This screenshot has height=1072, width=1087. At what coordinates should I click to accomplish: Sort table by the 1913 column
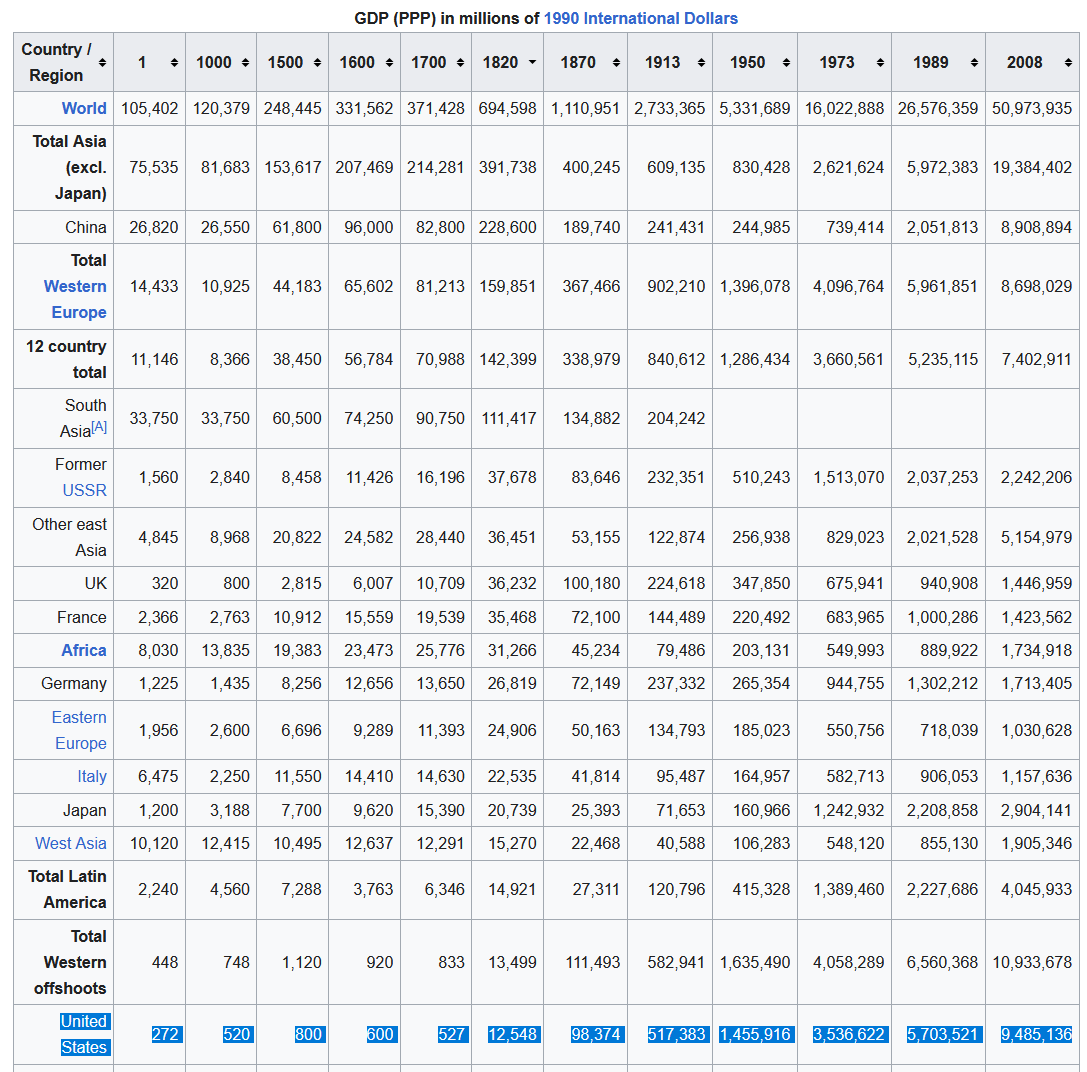click(x=701, y=62)
